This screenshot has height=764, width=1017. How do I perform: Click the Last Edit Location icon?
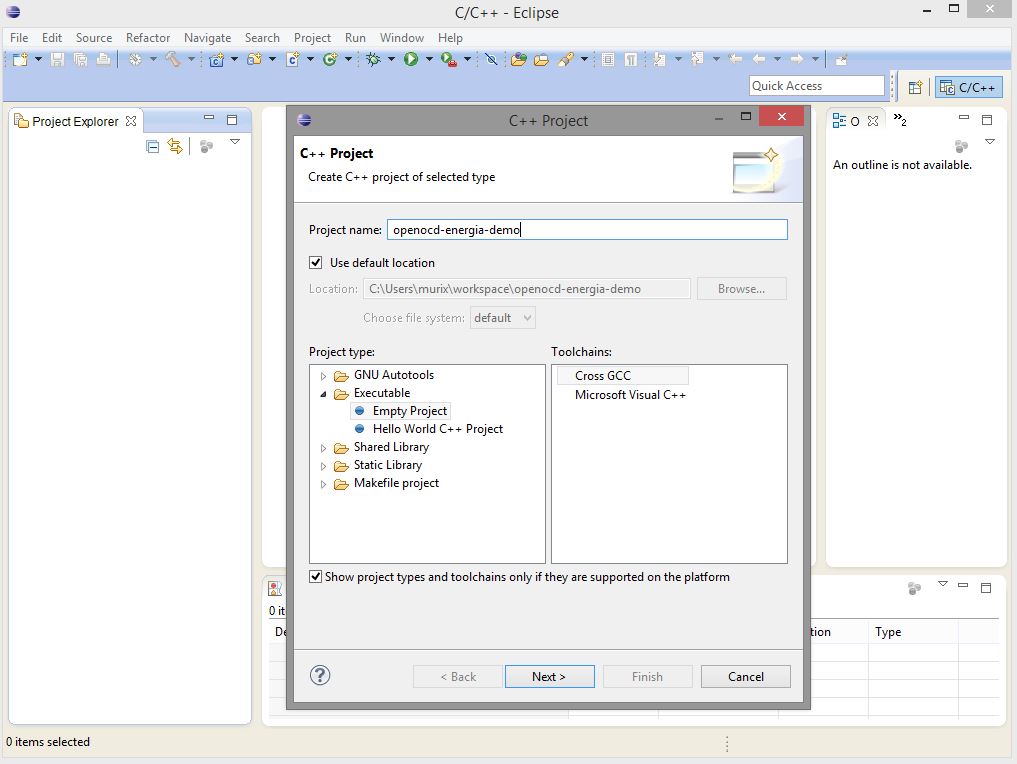(x=735, y=59)
